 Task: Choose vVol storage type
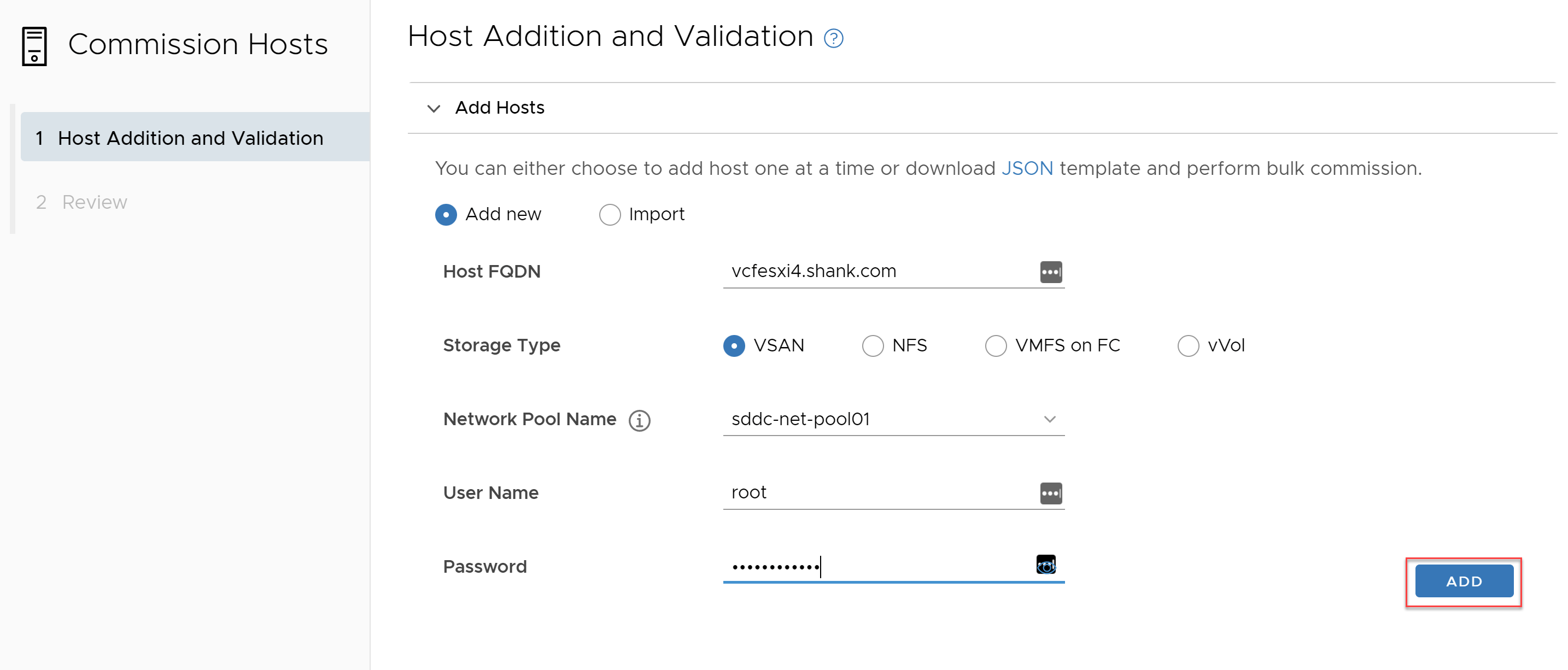pyautogui.click(x=1187, y=345)
